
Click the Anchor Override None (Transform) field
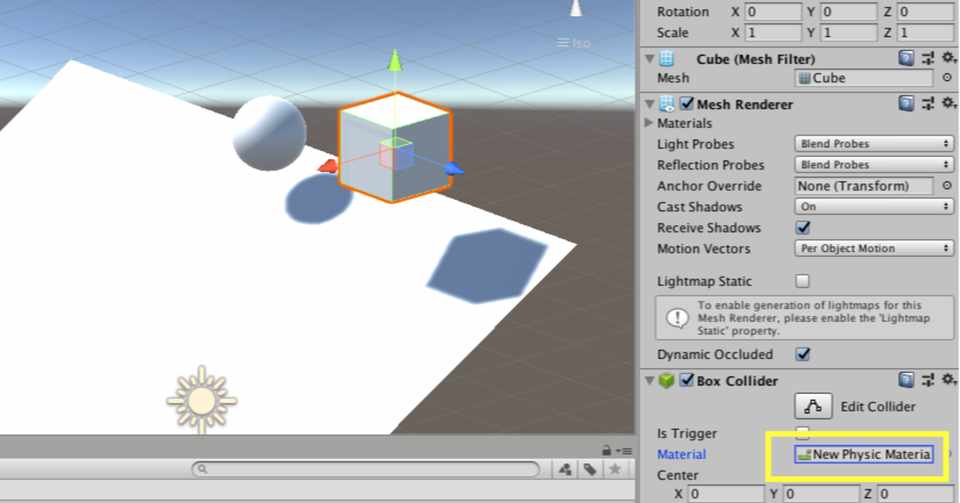[864, 185]
